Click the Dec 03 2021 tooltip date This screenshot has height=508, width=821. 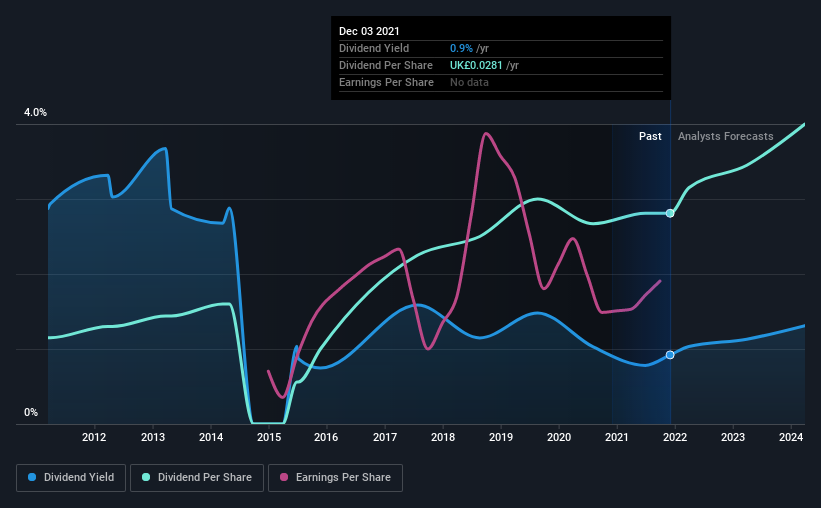(x=369, y=31)
